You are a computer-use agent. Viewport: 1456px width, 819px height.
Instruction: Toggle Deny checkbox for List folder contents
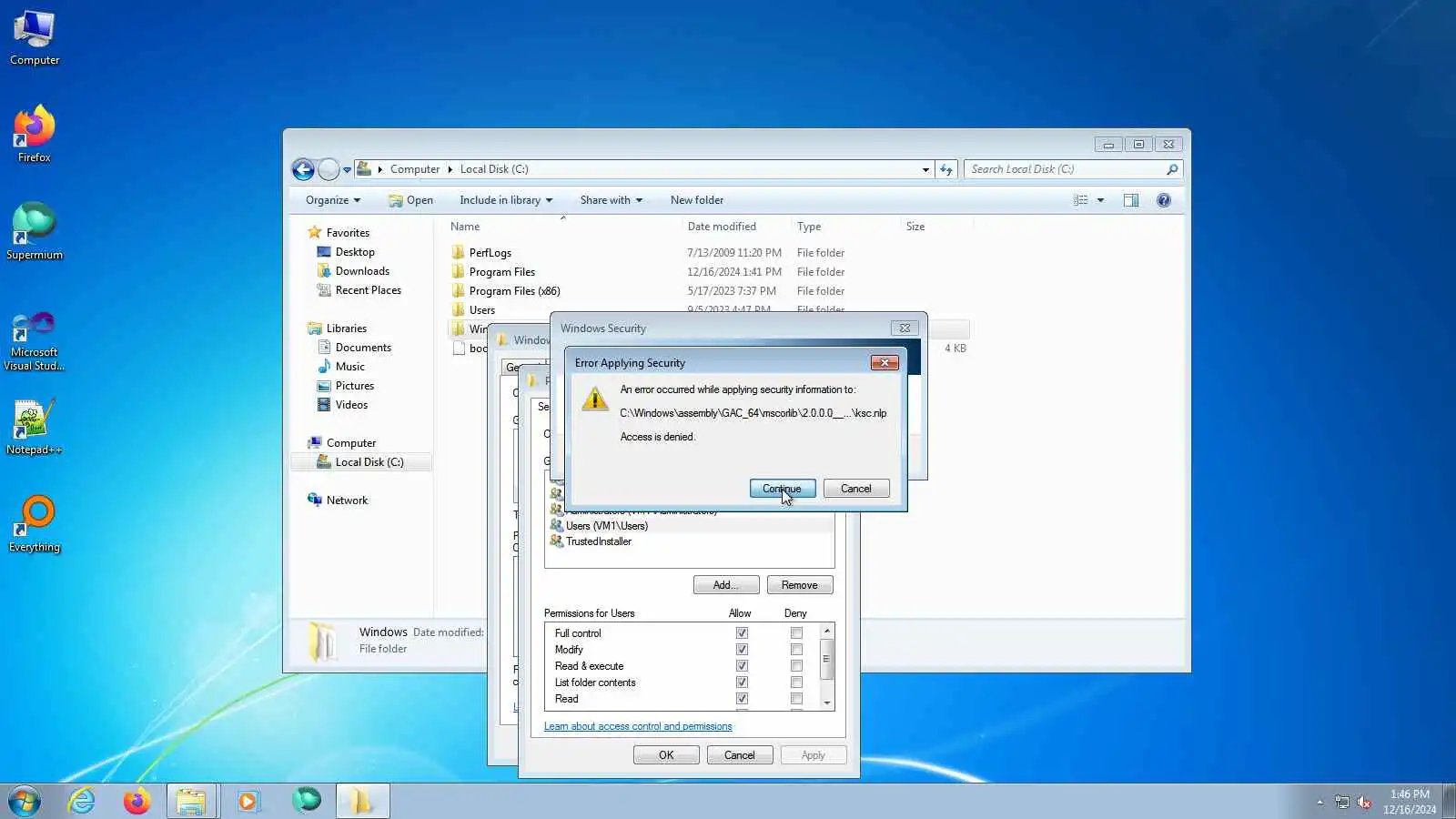point(796,682)
